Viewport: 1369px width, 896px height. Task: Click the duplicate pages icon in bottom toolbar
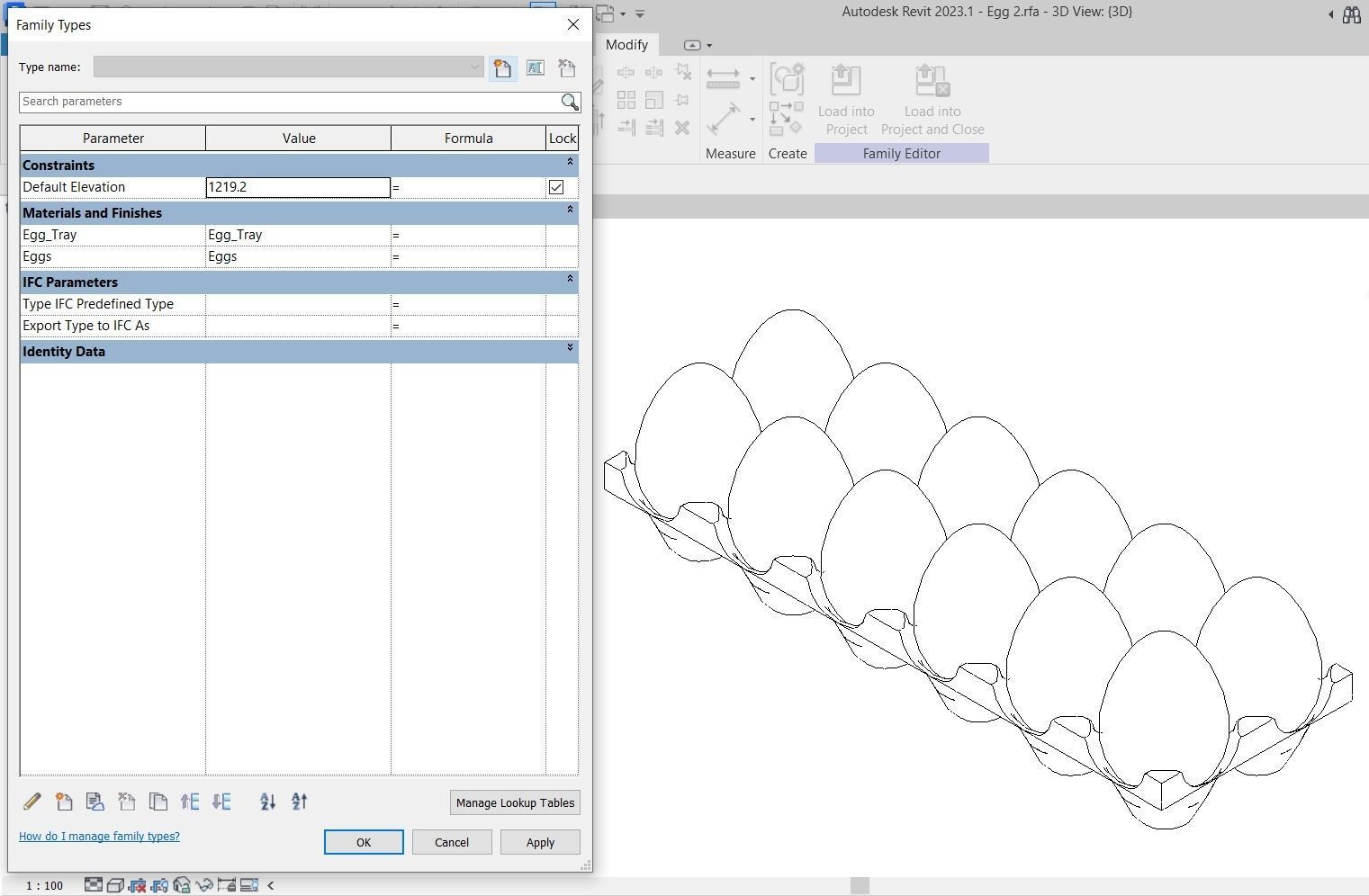pyautogui.click(x=158, y=802)
